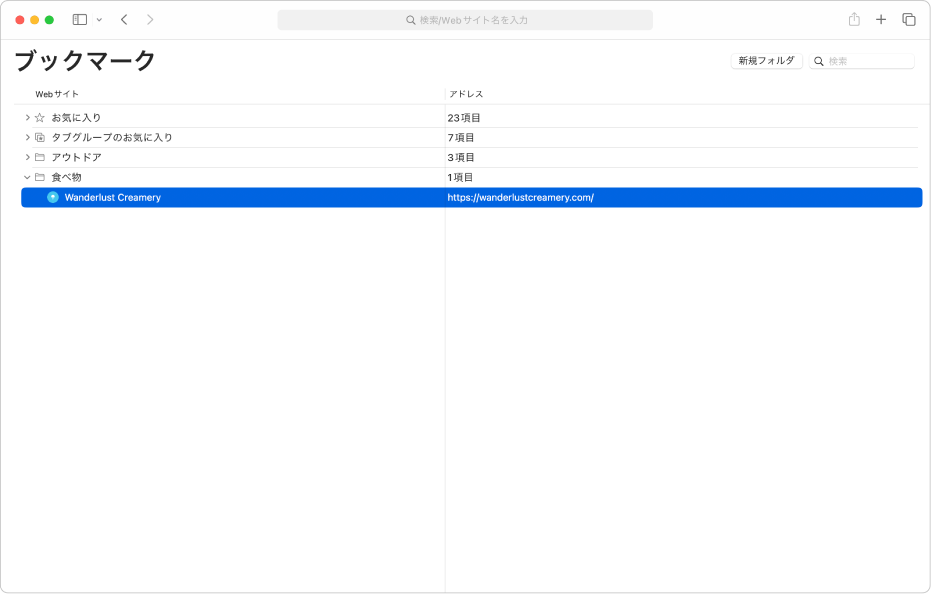
Task: Focus the bookmarks 検索 field
Action: click(x=862, y=61)
